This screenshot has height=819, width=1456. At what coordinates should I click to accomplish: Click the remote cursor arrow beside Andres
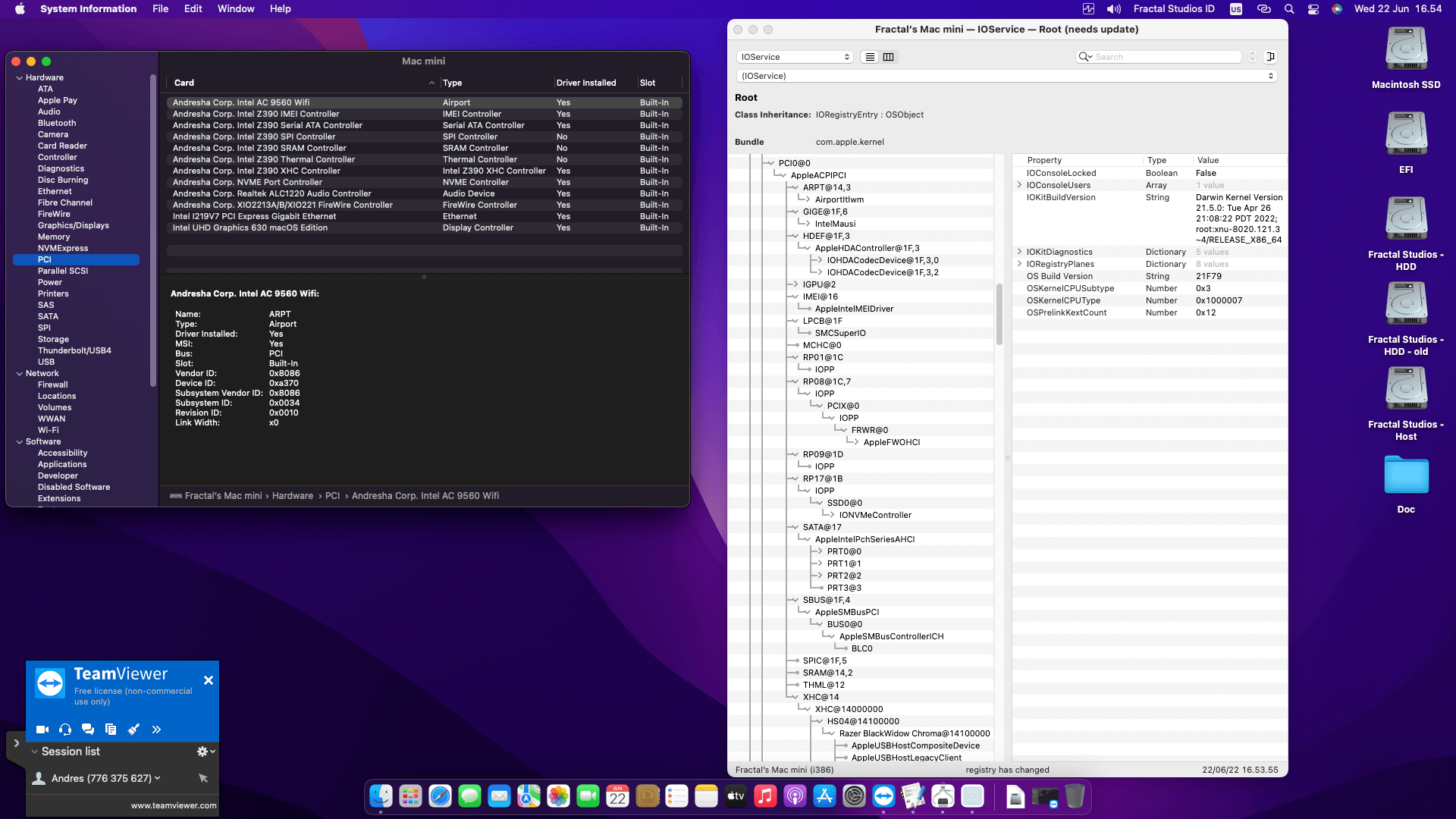pyautogui.click(x=203, y=778)
